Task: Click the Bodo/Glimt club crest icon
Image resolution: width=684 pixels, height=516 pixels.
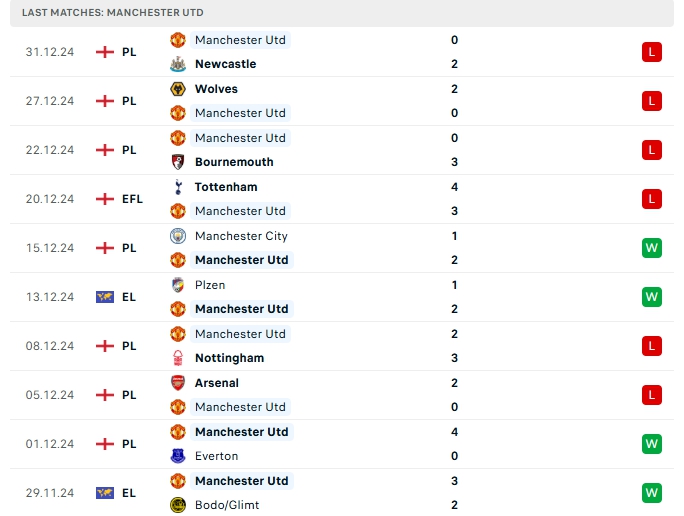Action: click(x=178, y=505)
